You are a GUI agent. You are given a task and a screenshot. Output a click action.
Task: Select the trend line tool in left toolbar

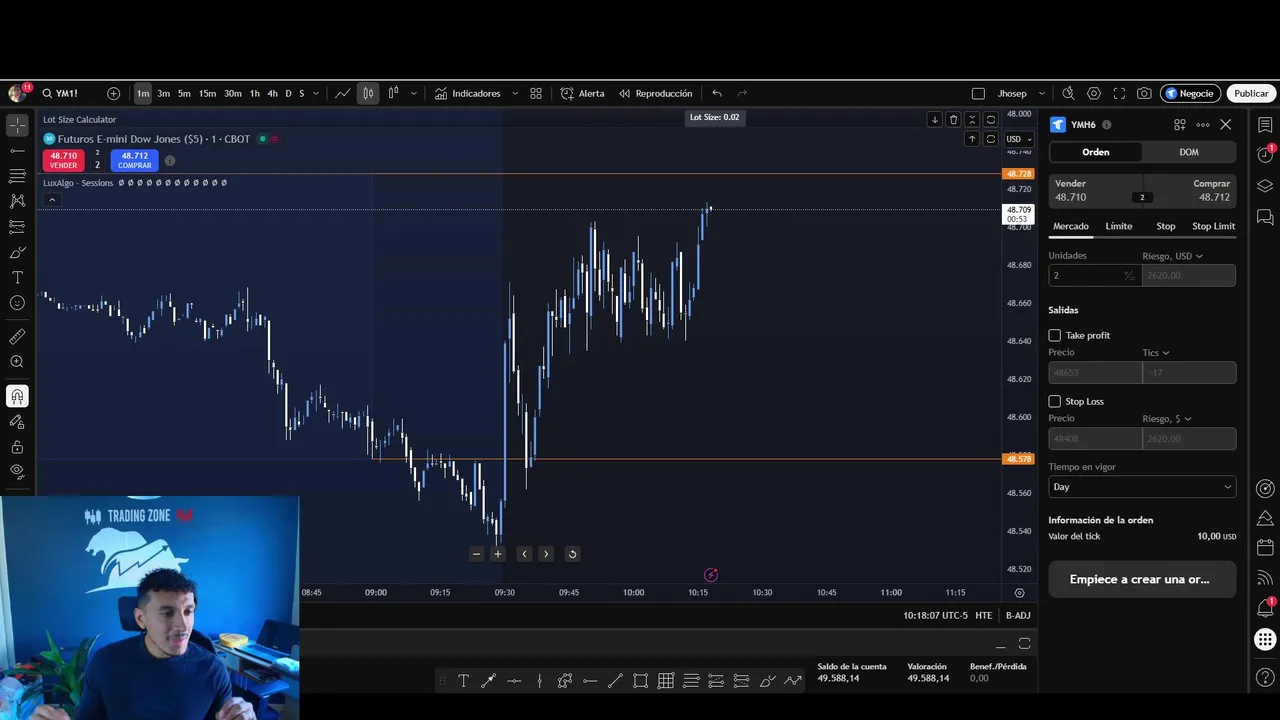click(x=17, y=150)
